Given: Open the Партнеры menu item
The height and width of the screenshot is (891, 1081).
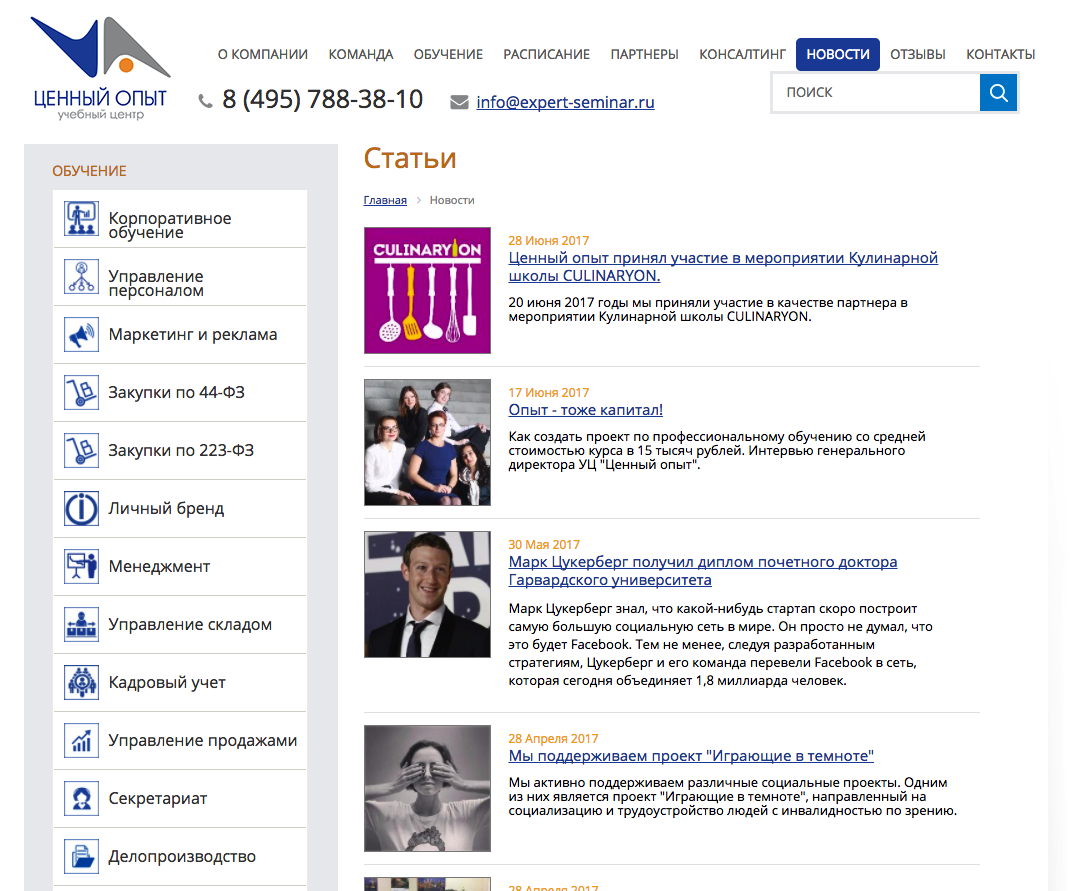Looking at the screenshot, I should (x=645, y=54).
